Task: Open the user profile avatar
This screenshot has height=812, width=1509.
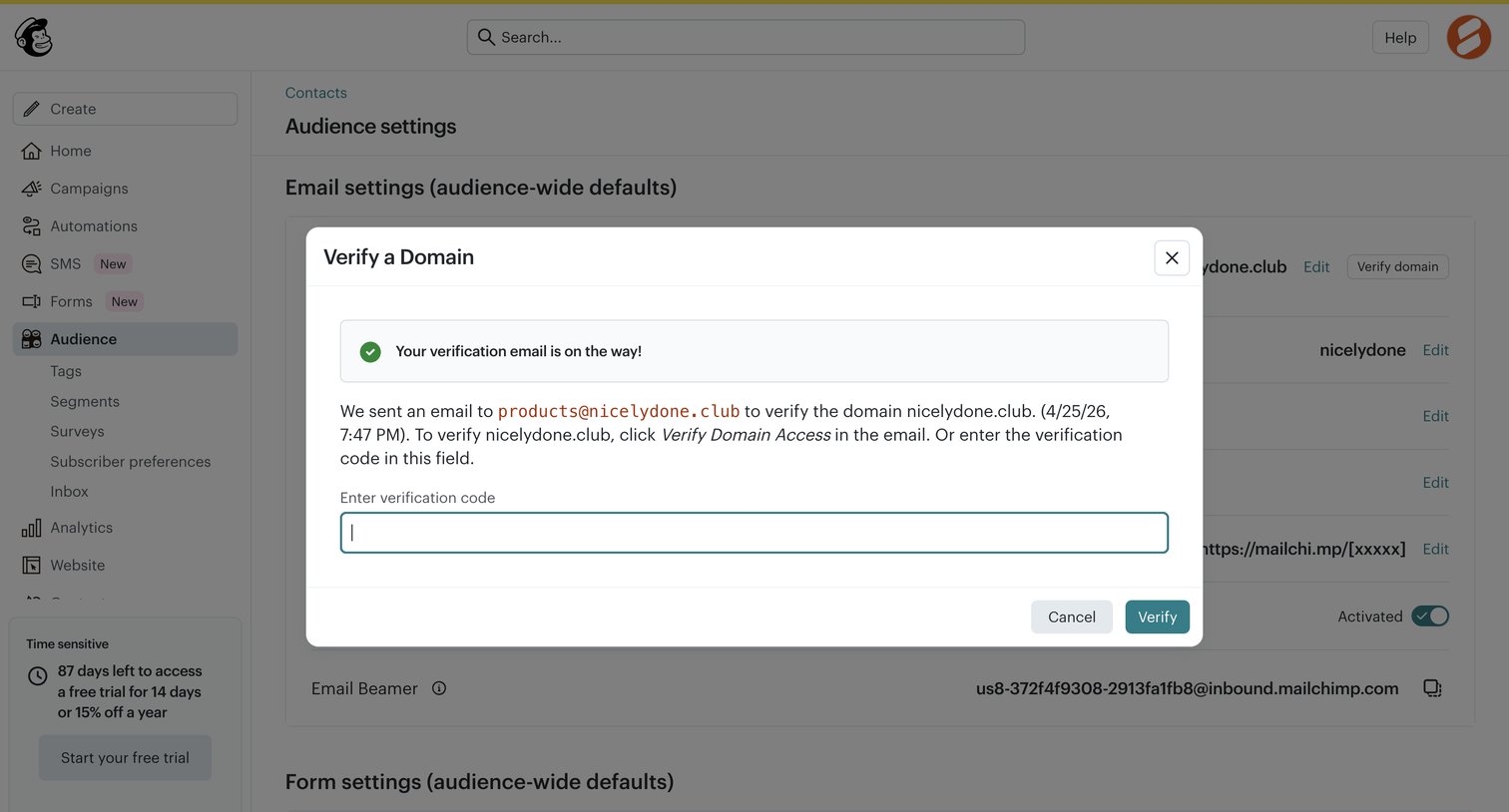Action: click(1468, 37)
